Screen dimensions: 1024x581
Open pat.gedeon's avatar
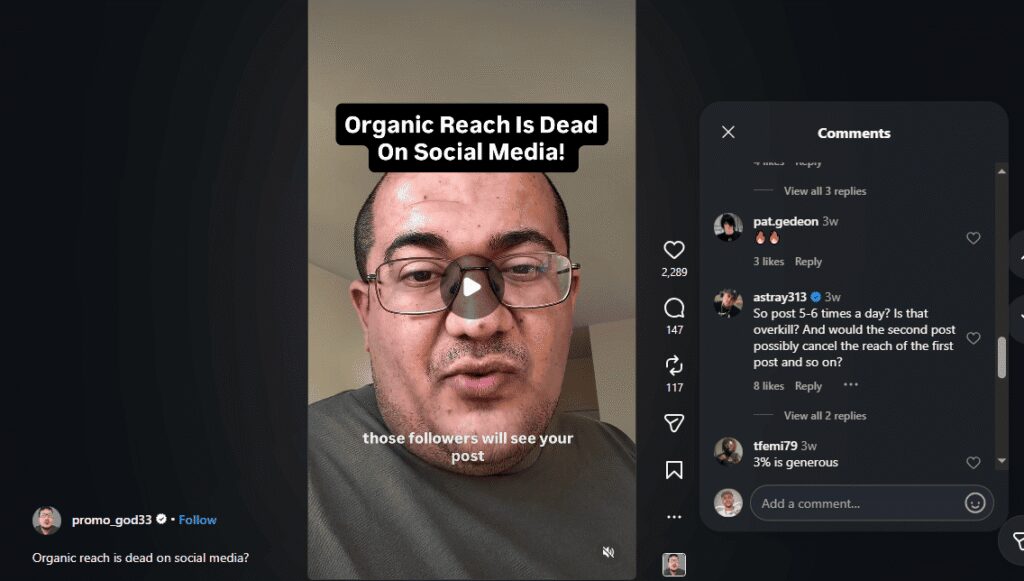click(x=728, y=227)
